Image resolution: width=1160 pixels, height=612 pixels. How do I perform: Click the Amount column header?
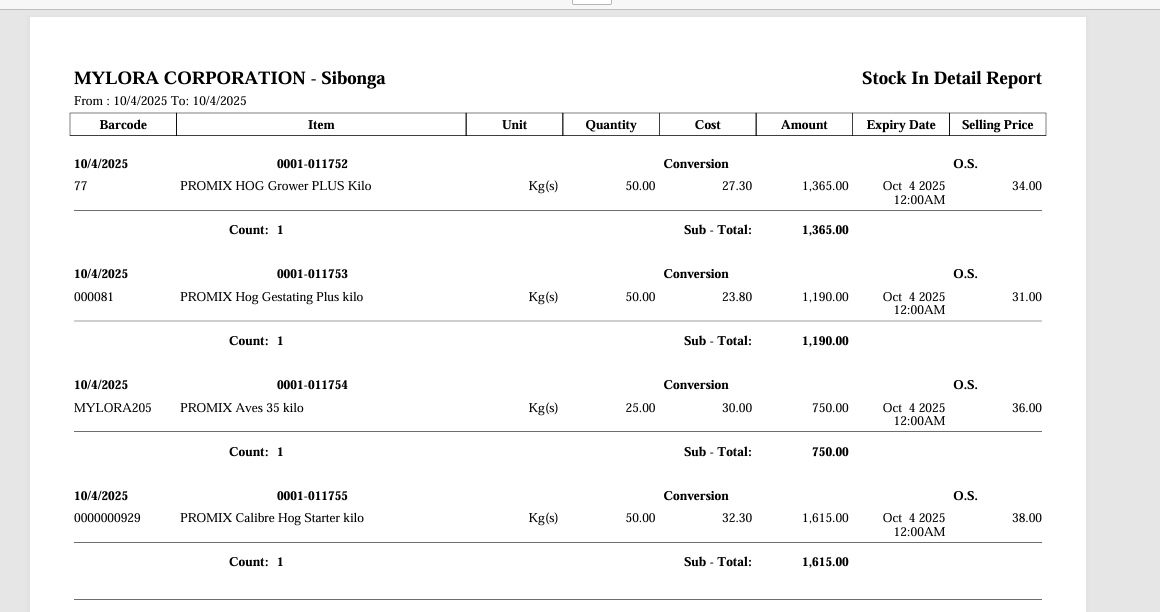(x=804, y=125)
